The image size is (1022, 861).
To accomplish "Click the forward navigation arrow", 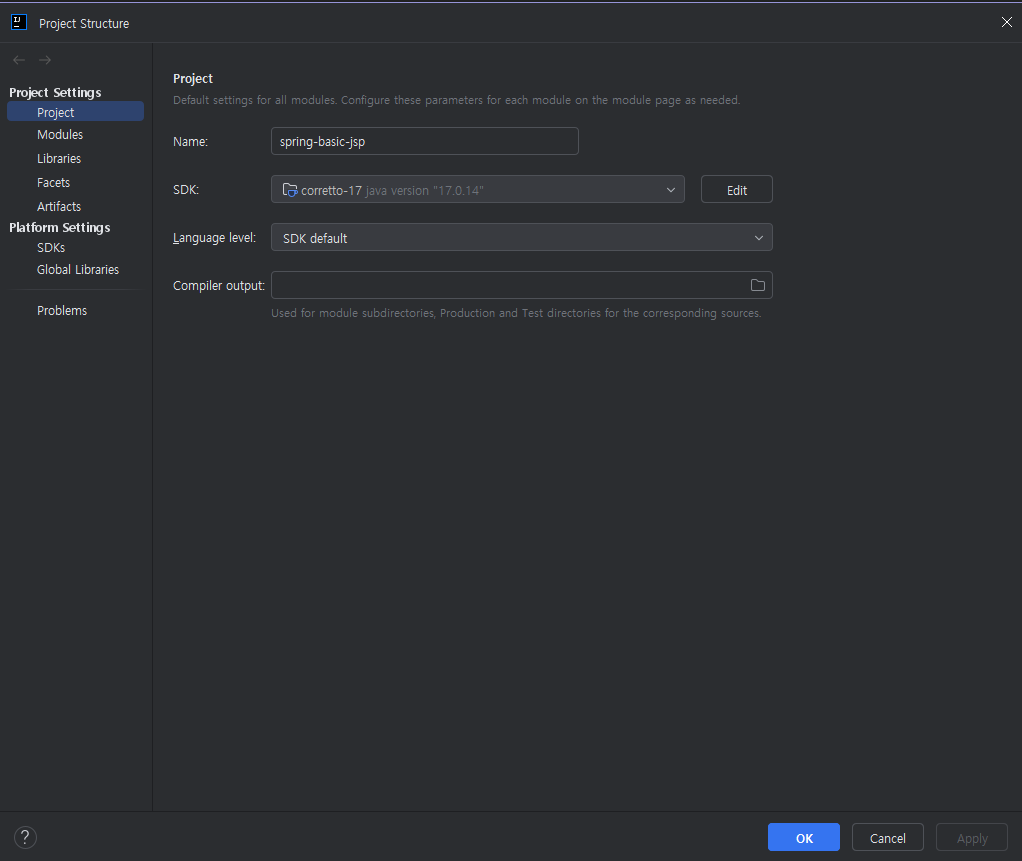I will coord(45,60).
